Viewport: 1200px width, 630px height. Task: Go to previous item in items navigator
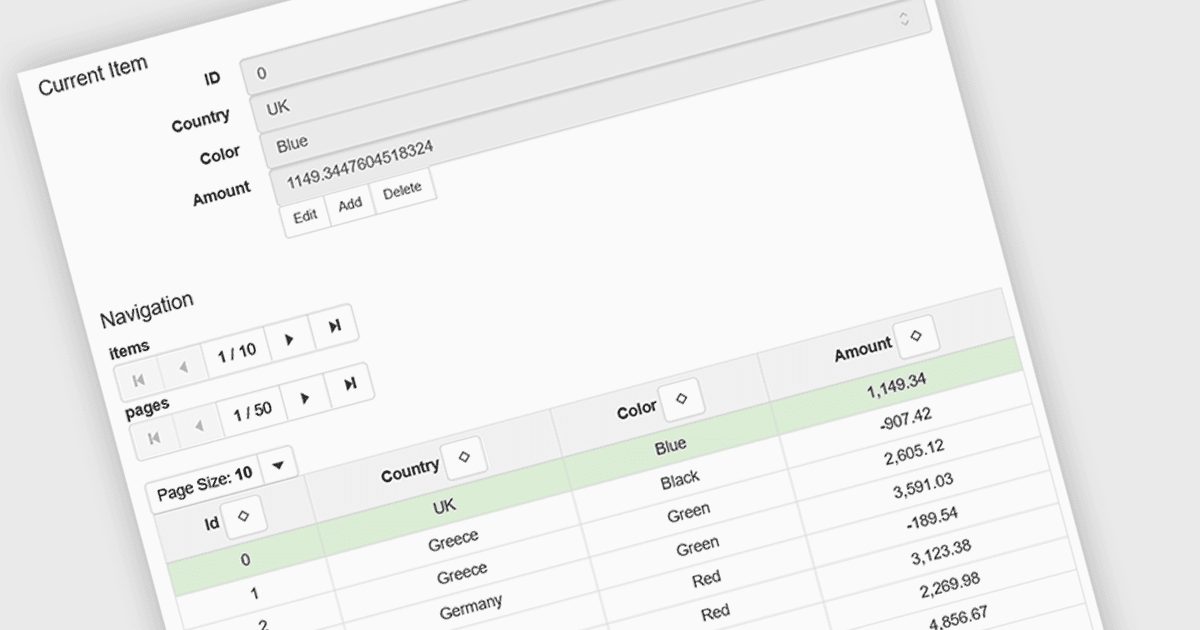[x=183, y=367]
